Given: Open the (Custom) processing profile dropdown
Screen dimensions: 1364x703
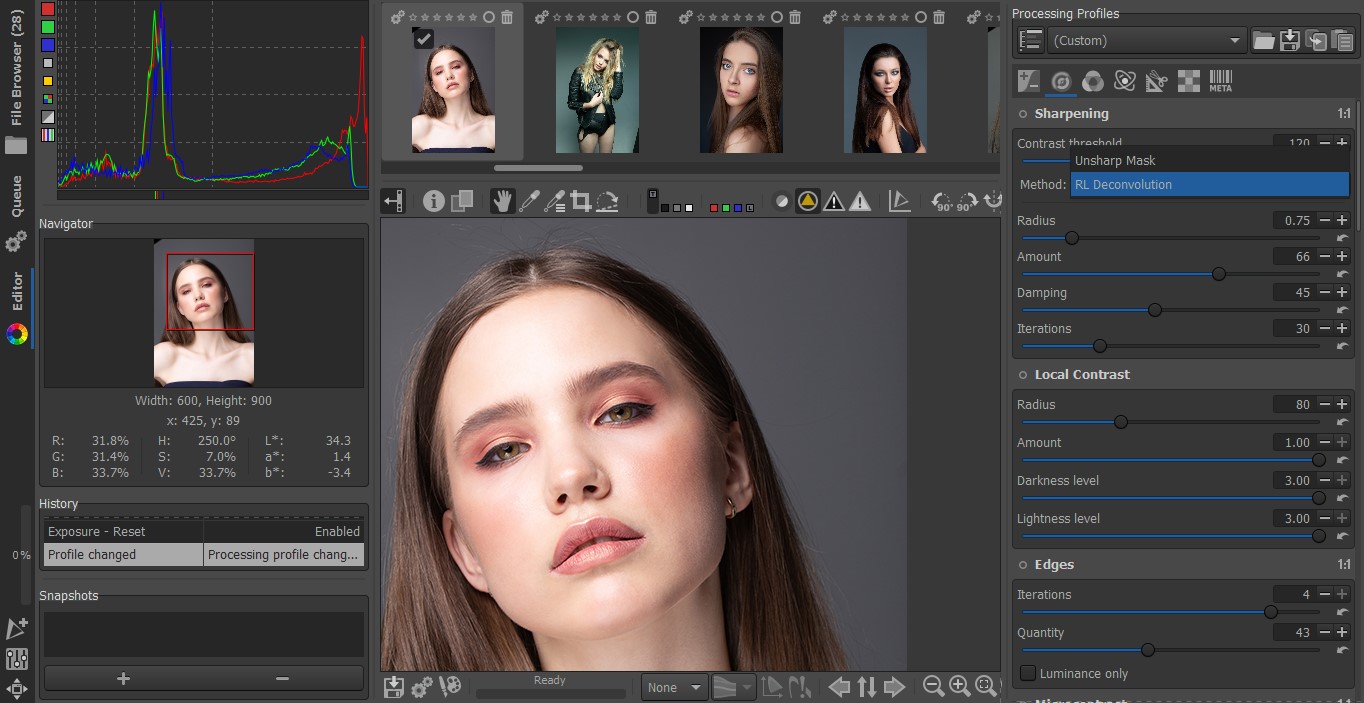Looking at the screenshot, I should pos(1145,40).
